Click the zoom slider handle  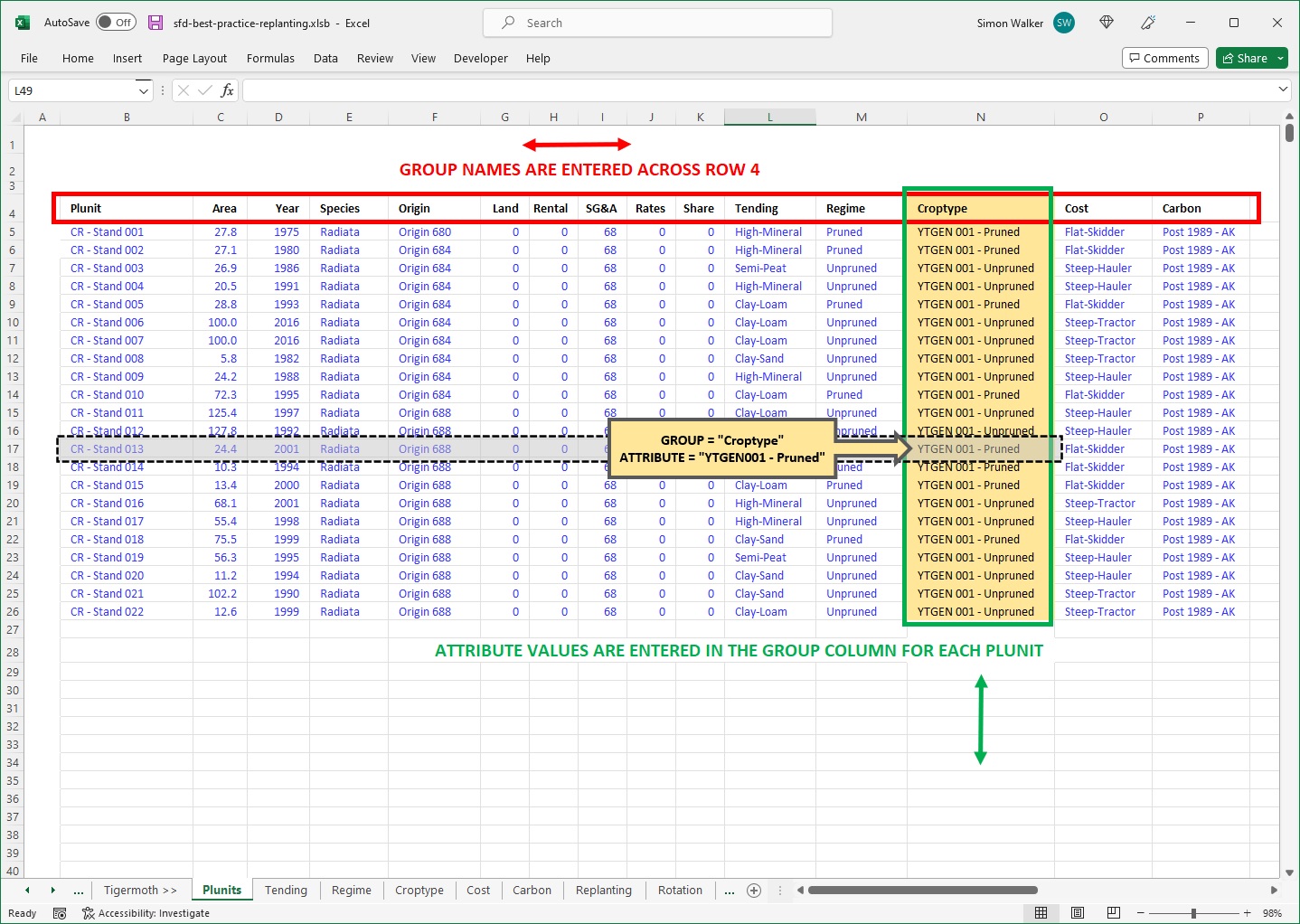coord(1194,913)
